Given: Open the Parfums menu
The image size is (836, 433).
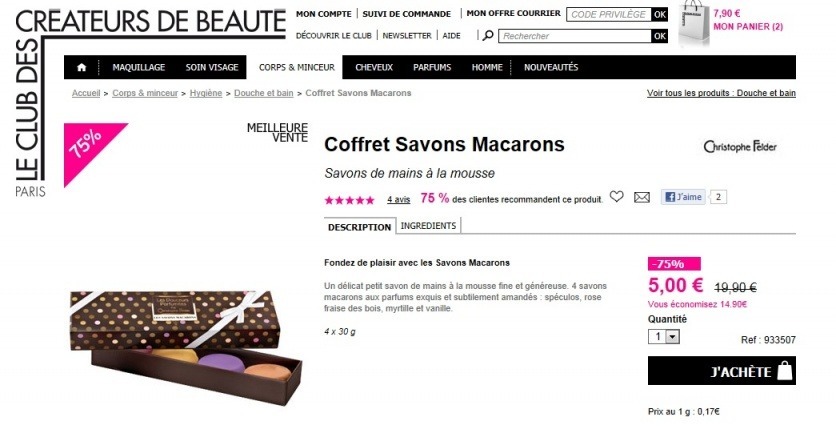Looking at the screenshot, I should coord(432,67).
